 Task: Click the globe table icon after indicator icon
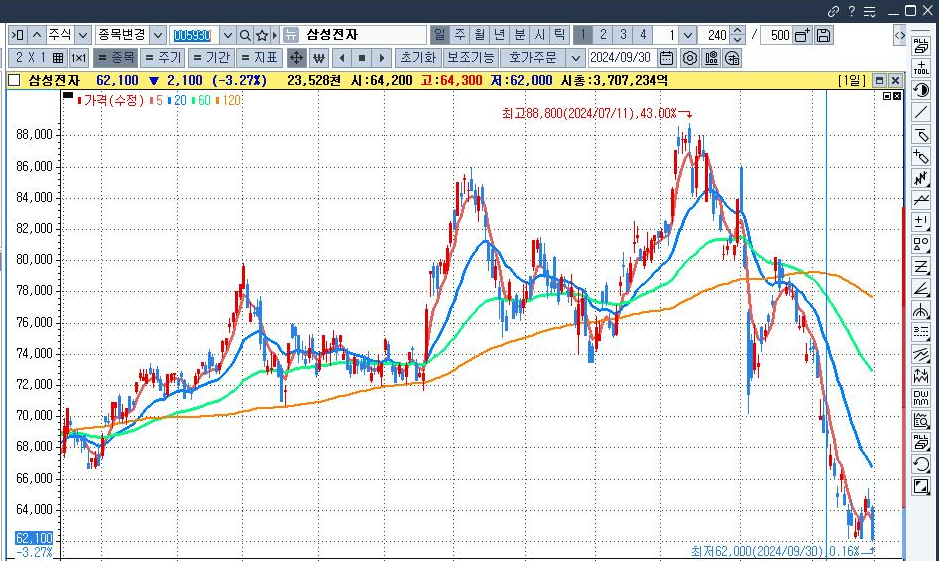(732, 58)
